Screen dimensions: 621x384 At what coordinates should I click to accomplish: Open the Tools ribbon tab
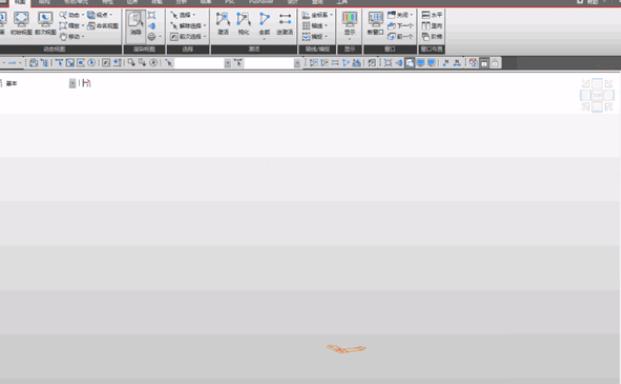pos(342,2)
